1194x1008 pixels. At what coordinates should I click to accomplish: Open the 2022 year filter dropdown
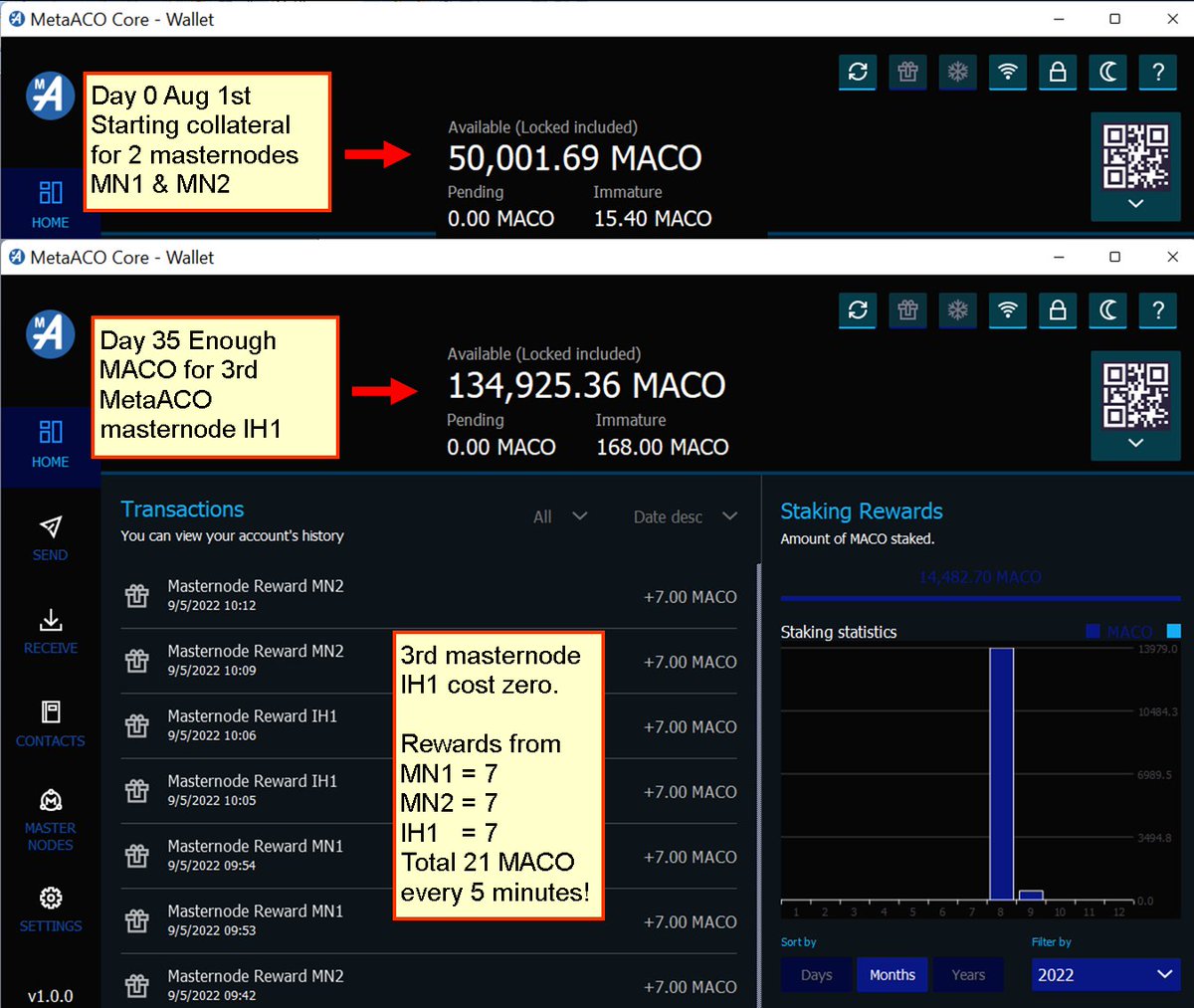(x=1105, y=975)
